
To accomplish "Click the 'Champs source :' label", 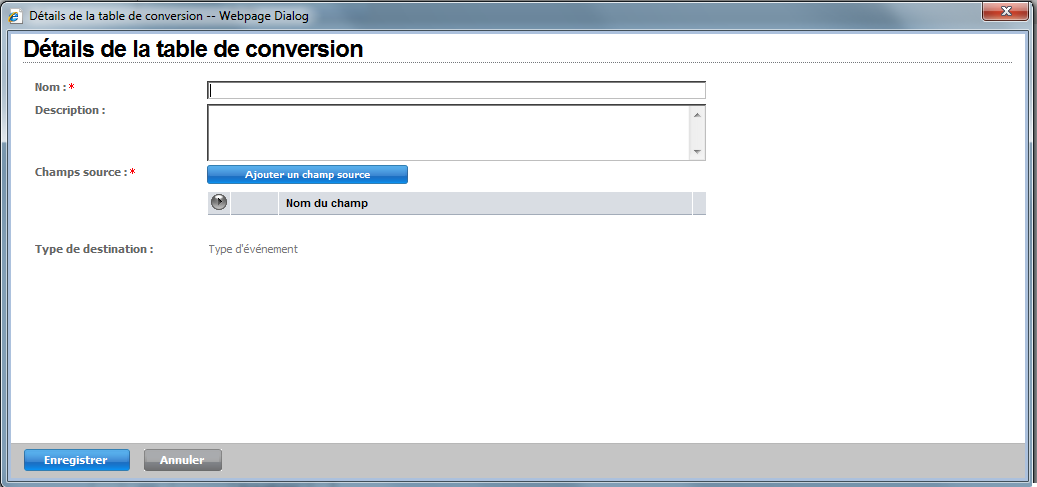I will (x=81, y=172).
